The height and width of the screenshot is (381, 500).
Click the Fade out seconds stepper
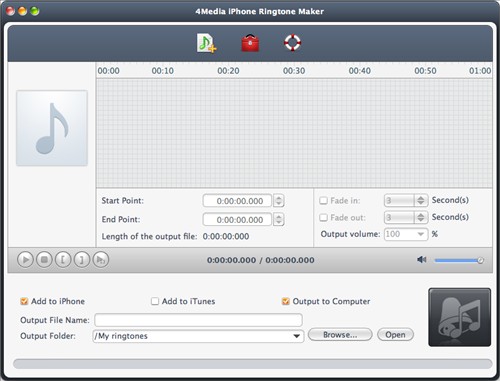point(421,217)
